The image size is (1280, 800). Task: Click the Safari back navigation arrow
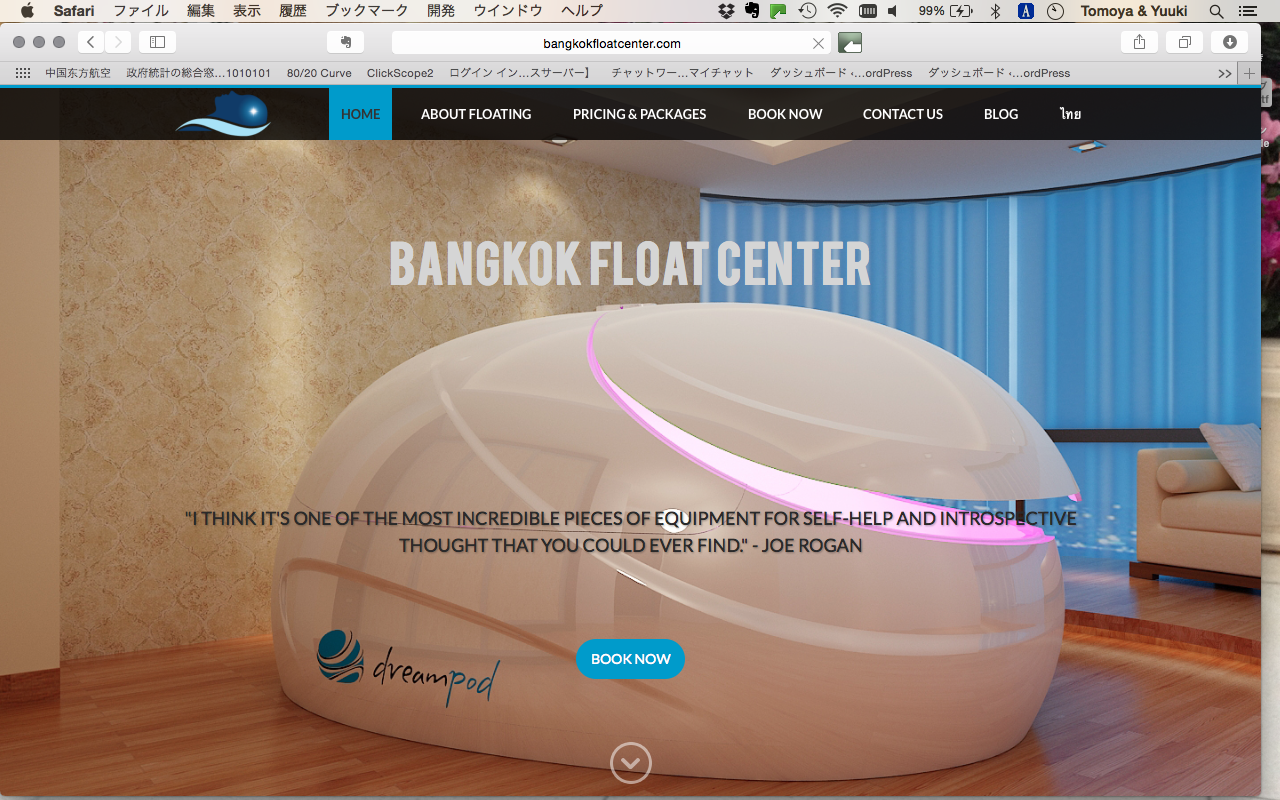tap(91, 42)
